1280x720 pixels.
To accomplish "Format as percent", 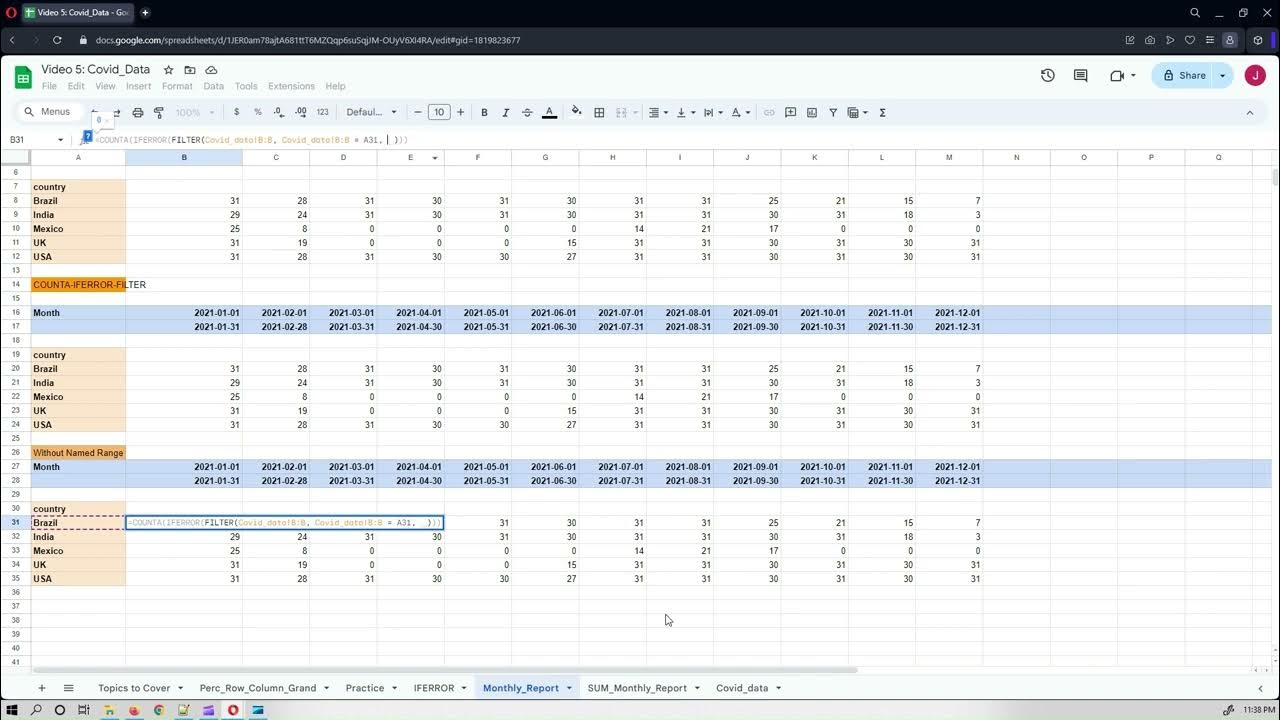I will coord(257,112).
